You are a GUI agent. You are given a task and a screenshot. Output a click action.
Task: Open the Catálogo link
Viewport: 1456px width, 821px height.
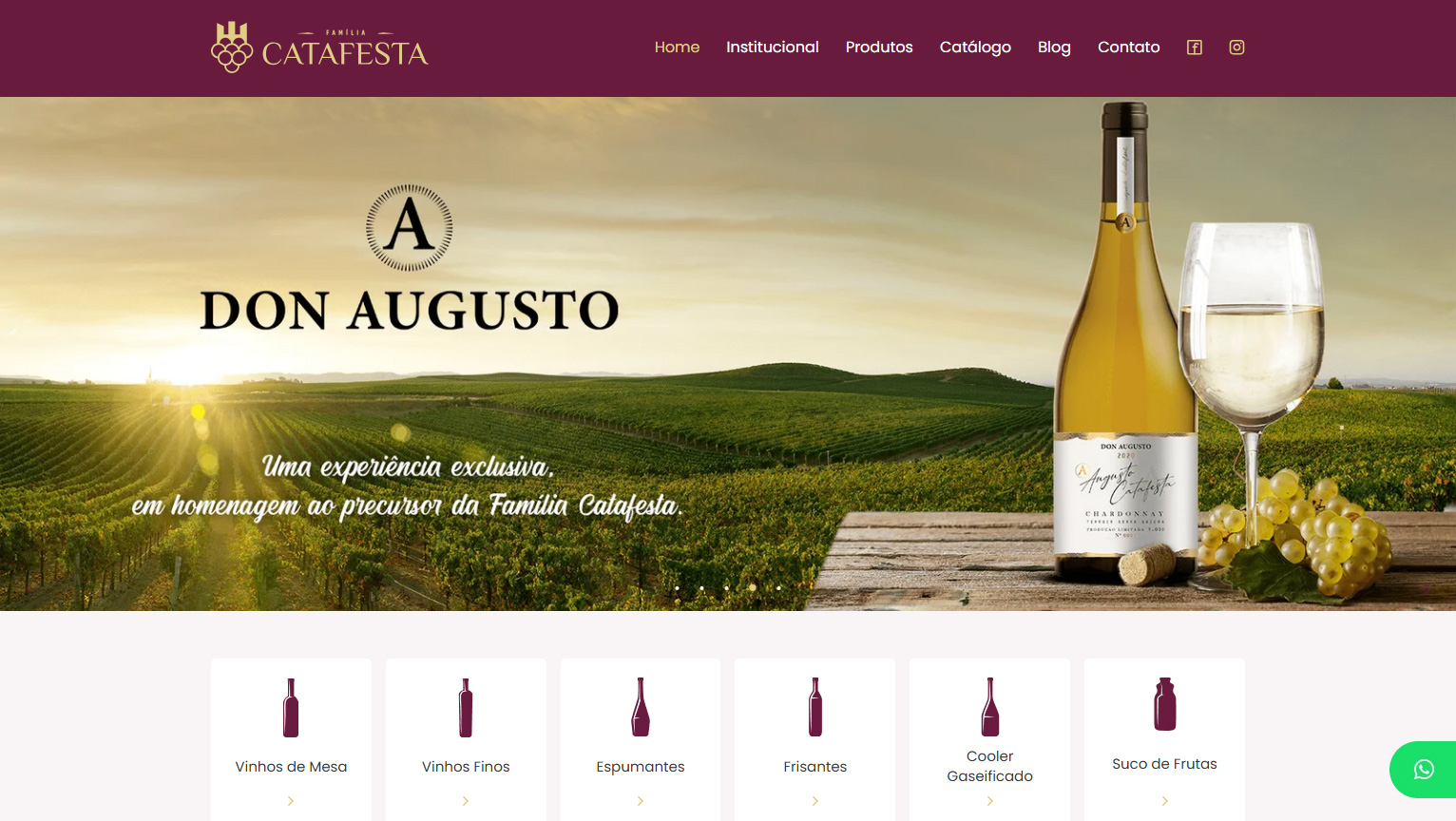click(975, 48)
